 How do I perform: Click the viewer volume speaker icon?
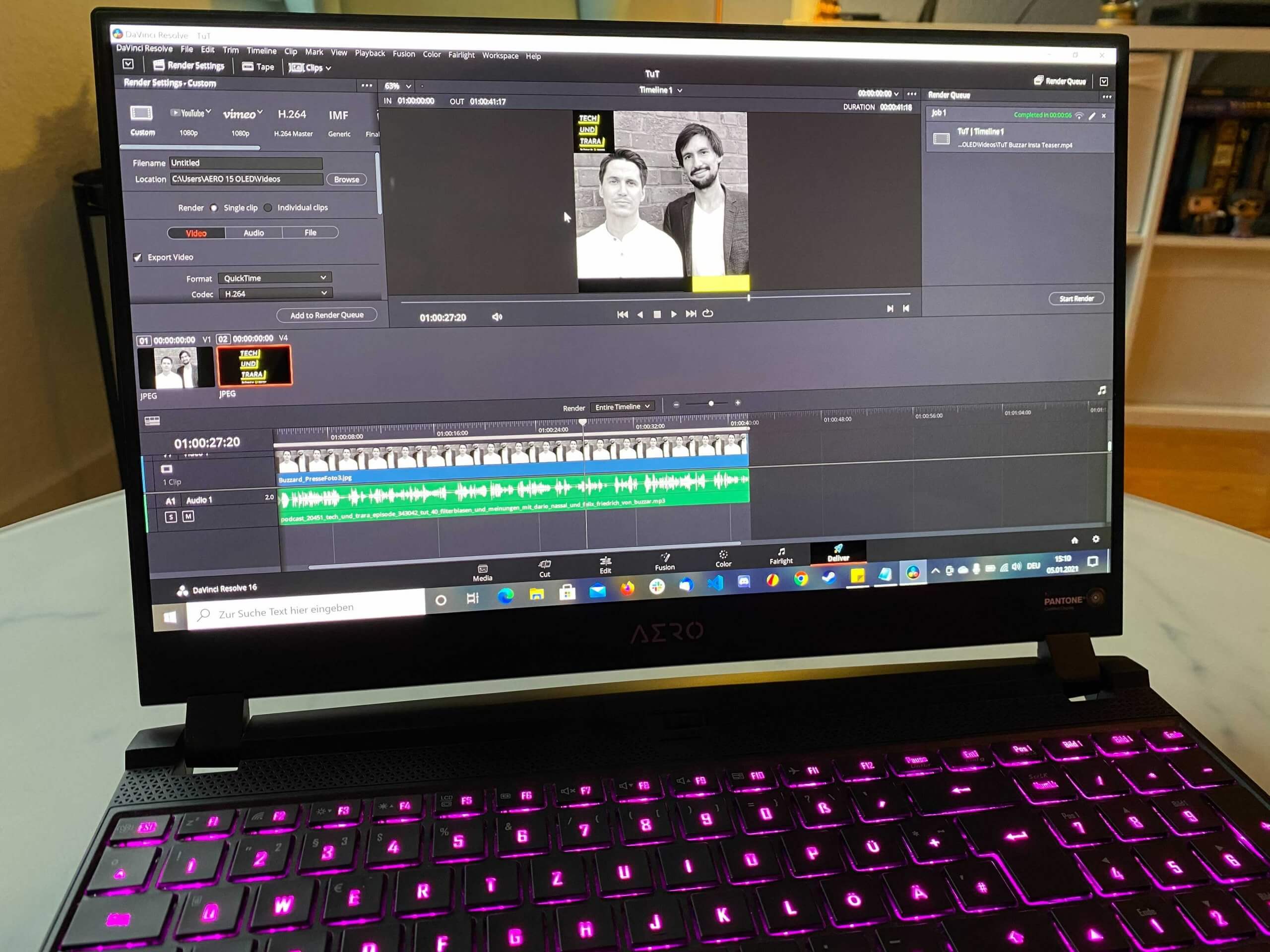point(497,317)
